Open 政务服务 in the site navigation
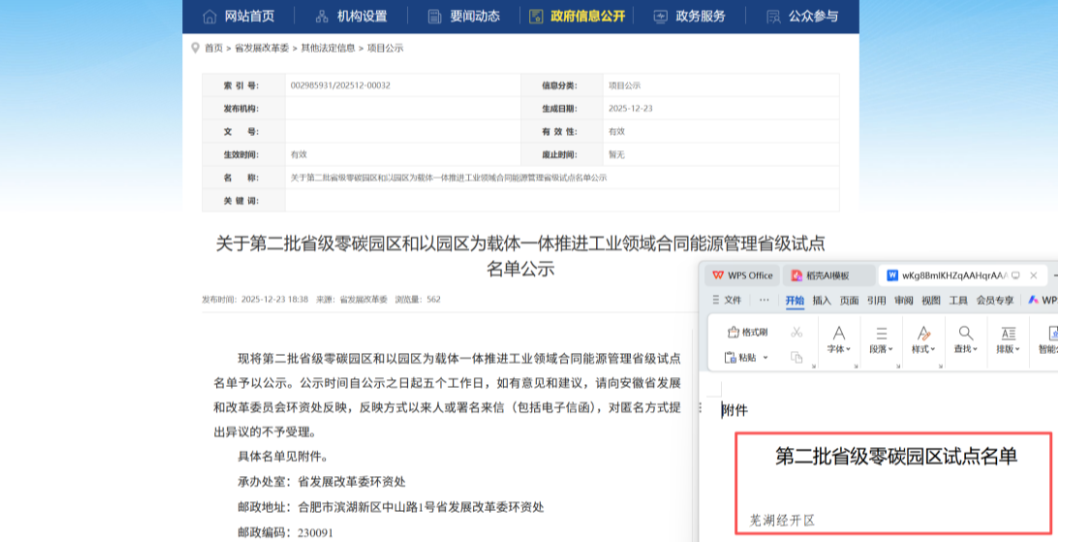The height and width of the screenshot is (542, 1066). (x=700, y=16)
